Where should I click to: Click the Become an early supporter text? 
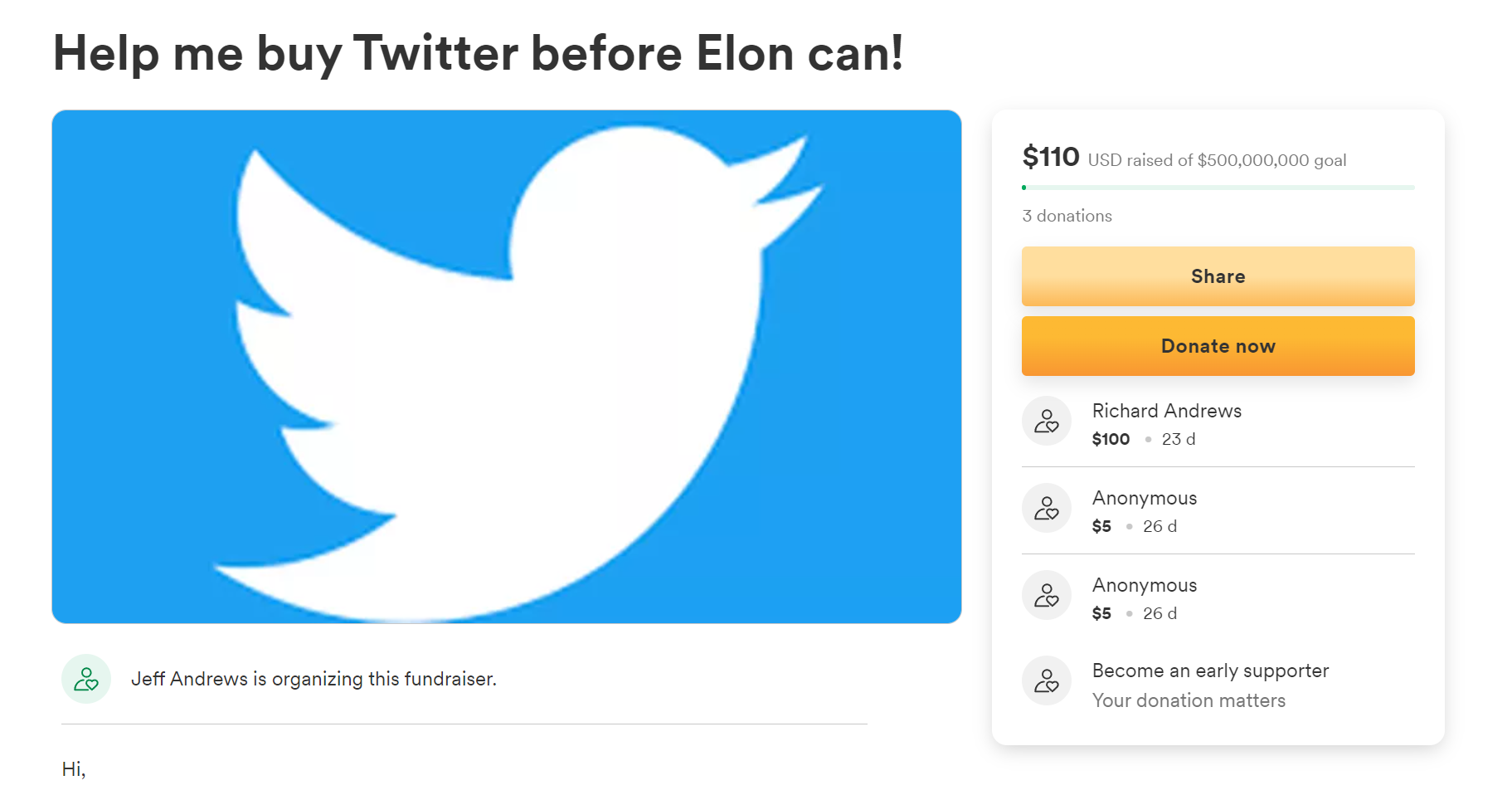1210,671
